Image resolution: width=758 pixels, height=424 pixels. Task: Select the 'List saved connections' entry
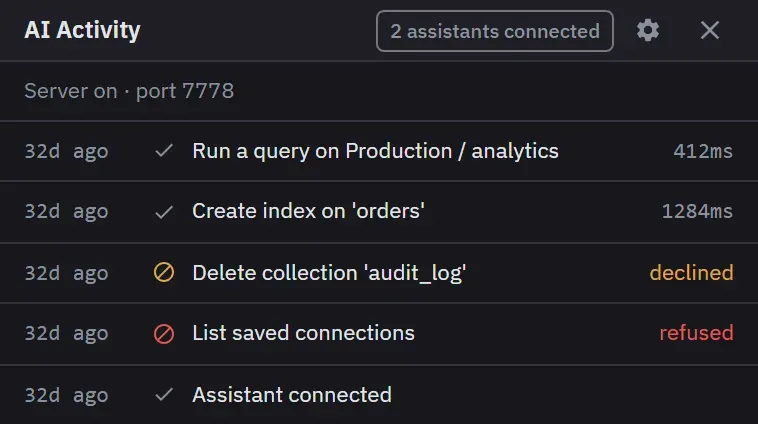[379, 334]
